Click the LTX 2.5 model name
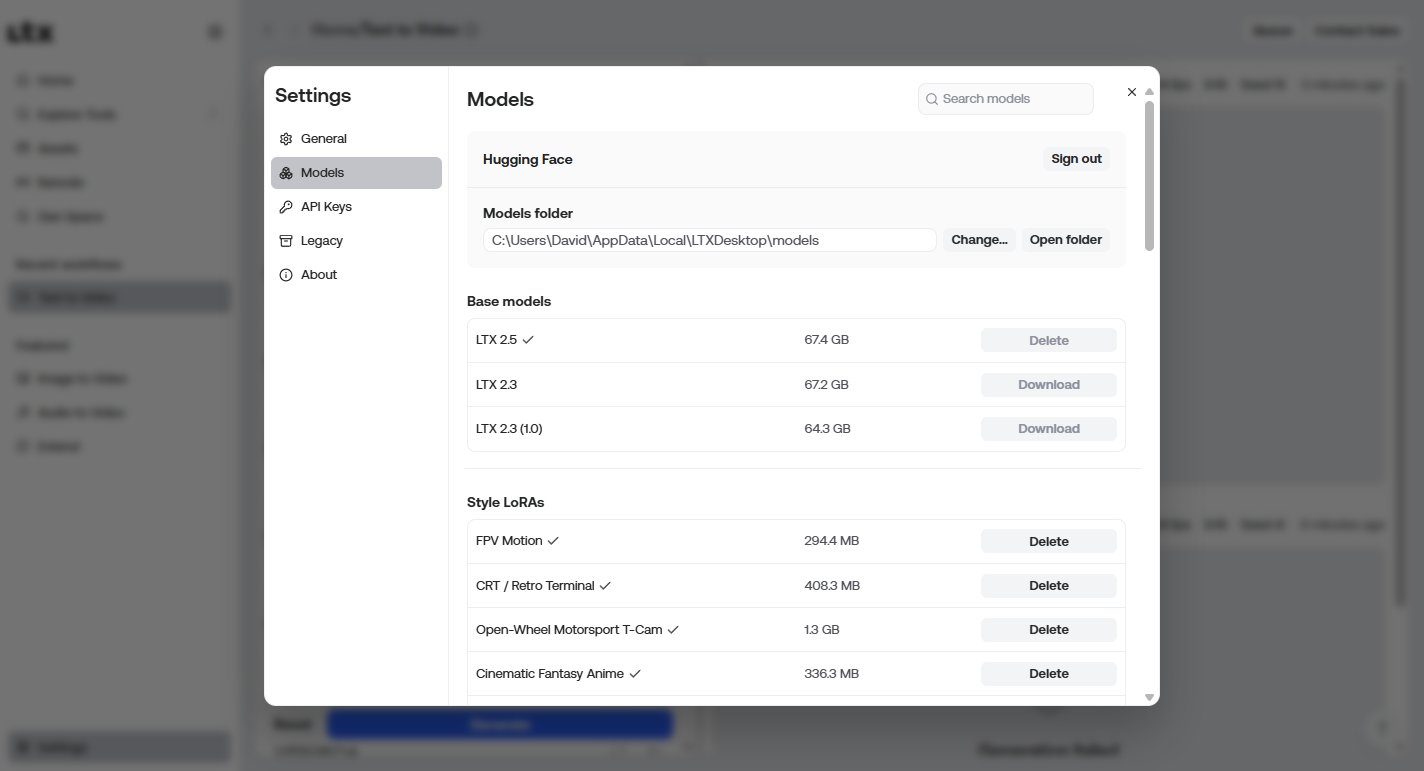This screenshot has width=1424, height=771. pos(497,340)
